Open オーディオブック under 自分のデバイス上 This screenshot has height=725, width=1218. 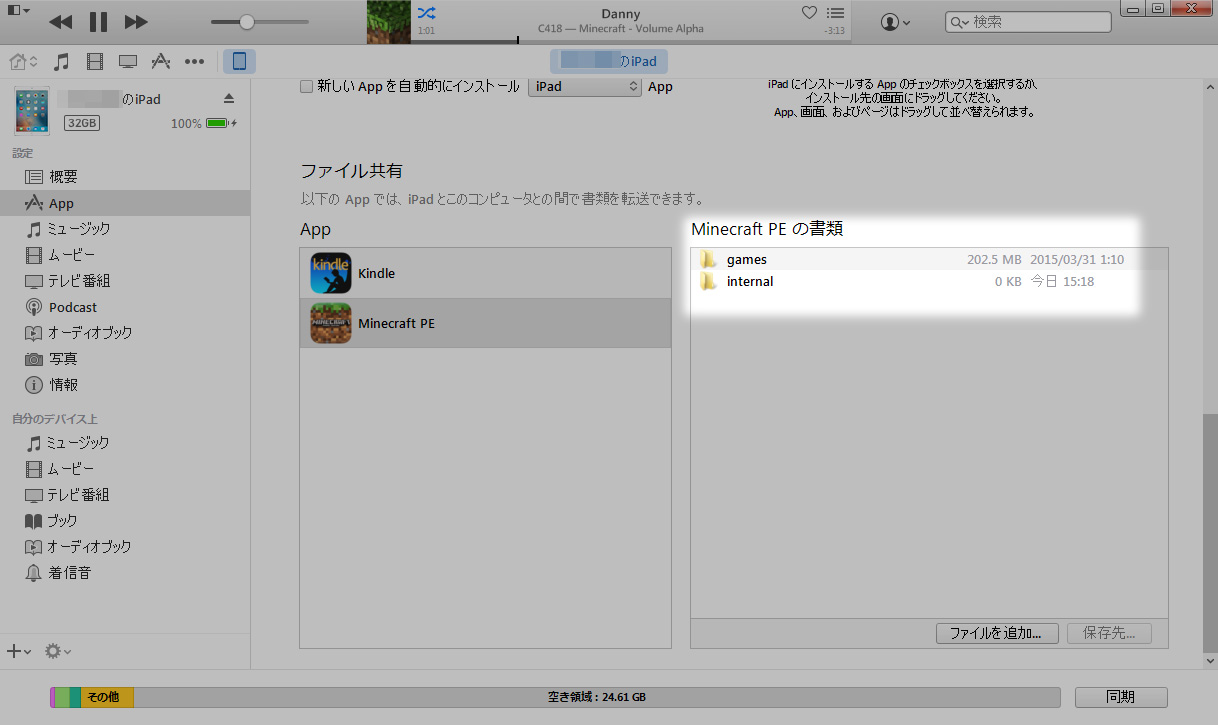(125, 547)
